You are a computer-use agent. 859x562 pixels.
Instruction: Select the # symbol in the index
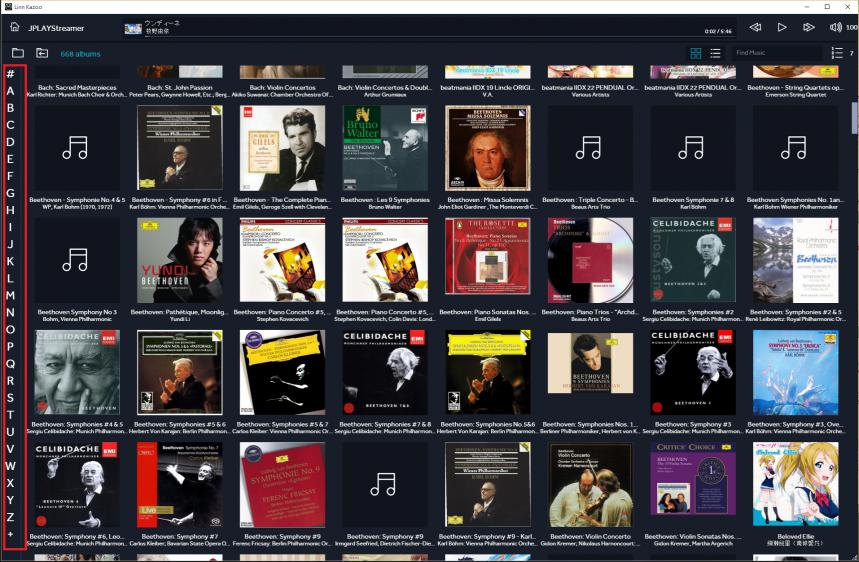[10, 74]
